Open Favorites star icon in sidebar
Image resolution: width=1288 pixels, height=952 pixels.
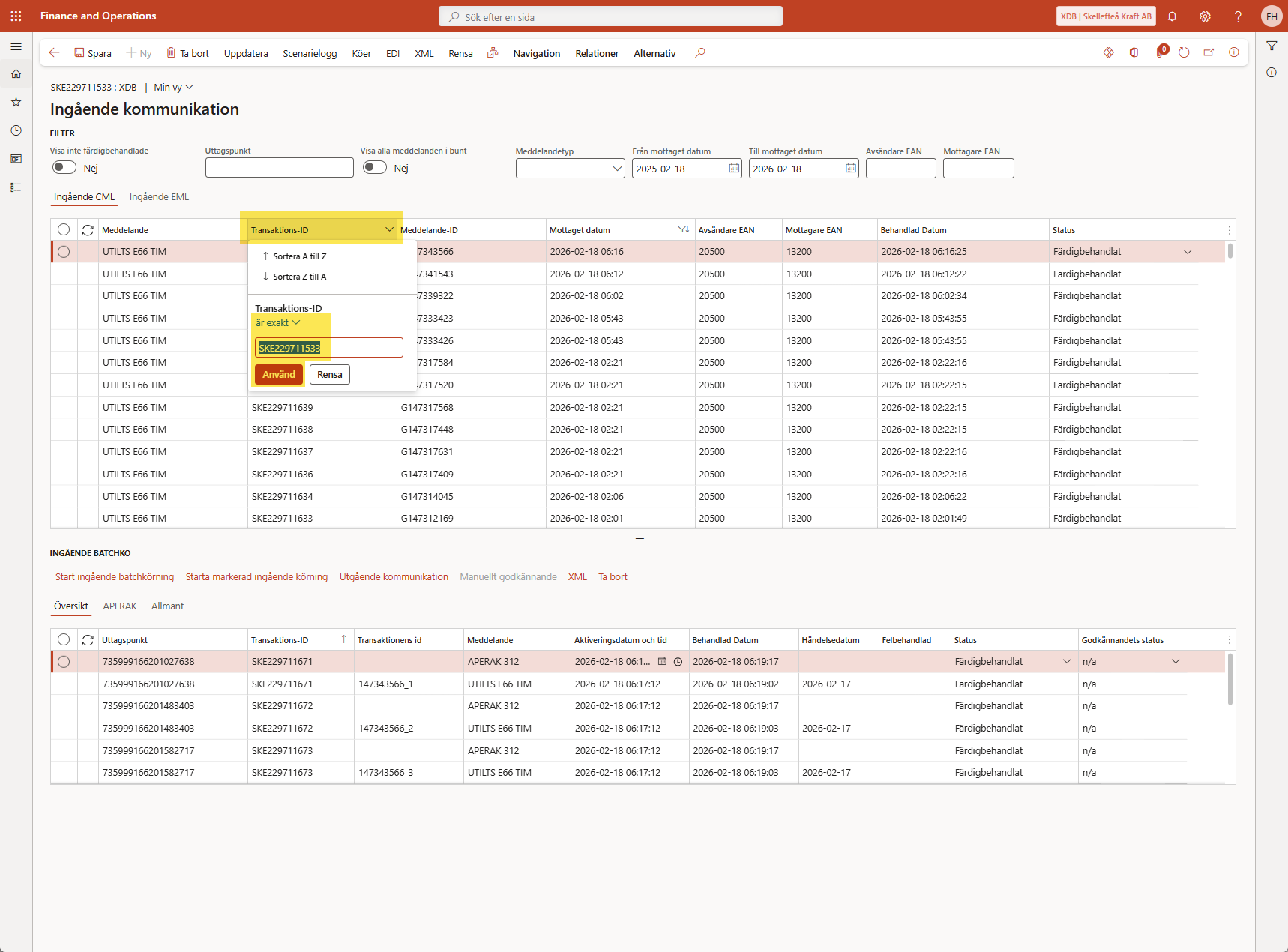pyautogui.click(x=16, y=102)
